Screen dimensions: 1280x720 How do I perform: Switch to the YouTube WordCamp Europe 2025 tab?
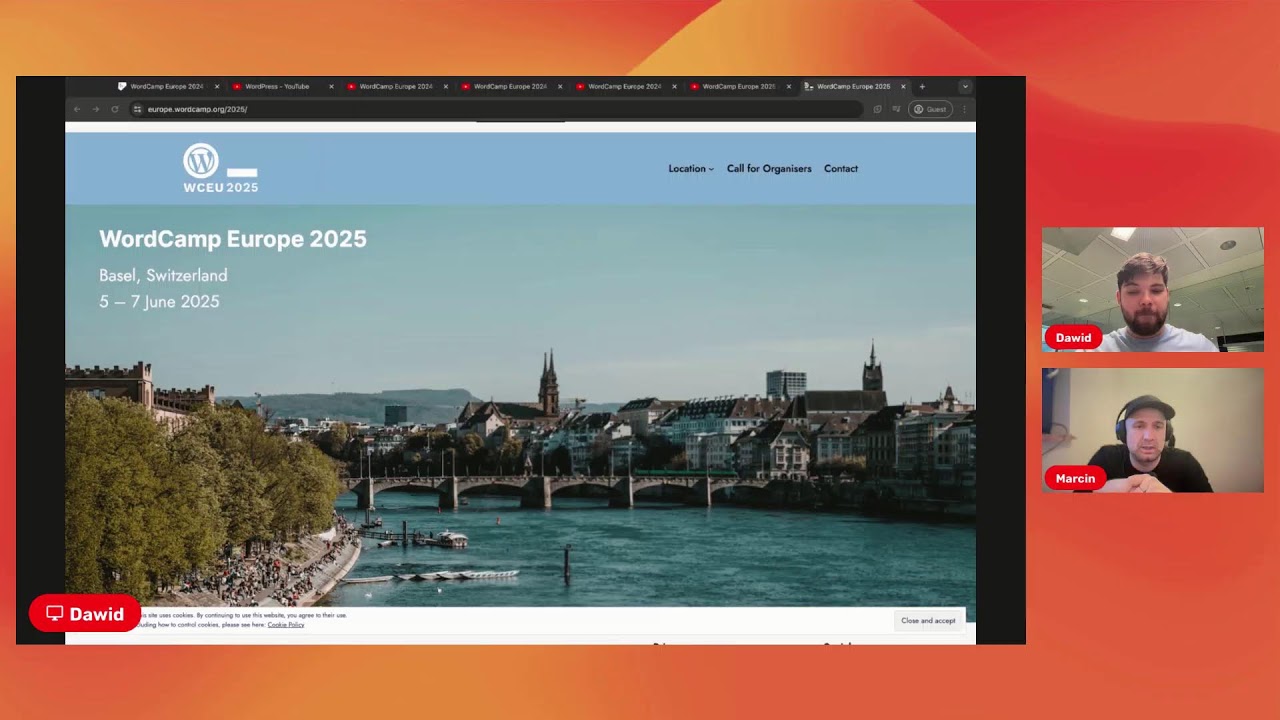(738, 86)
